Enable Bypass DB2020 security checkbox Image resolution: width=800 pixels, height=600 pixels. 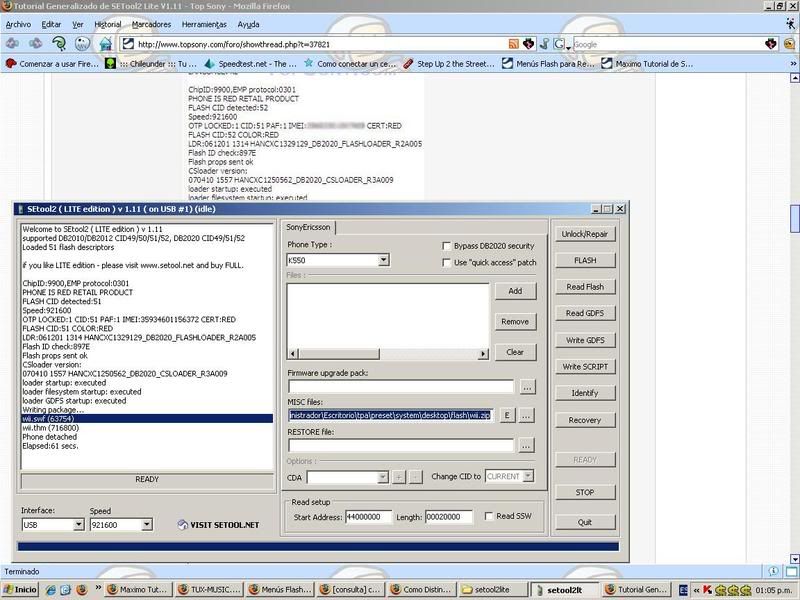[x=446, y=246]
